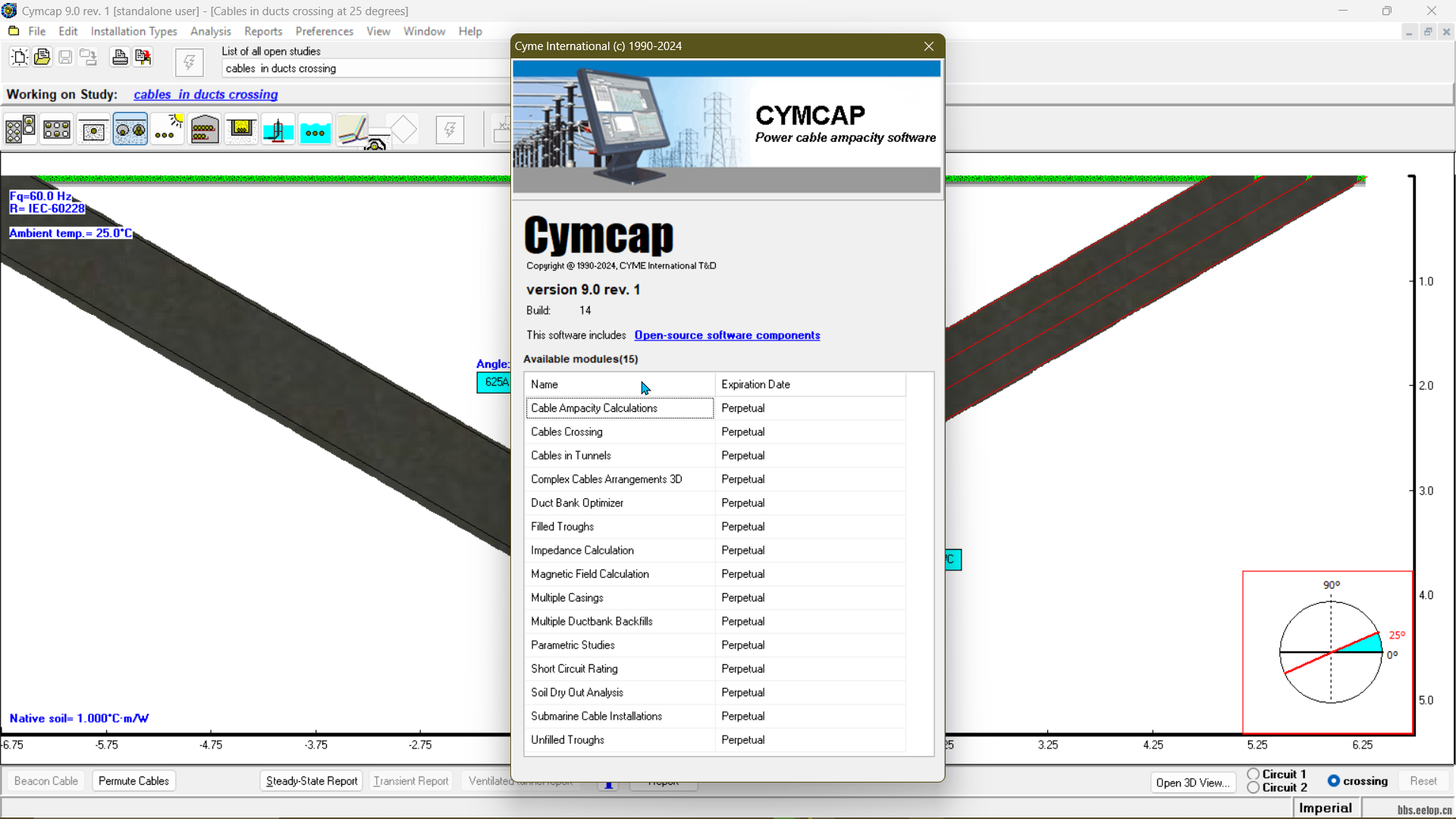Select the buried ducts/pipes installation icon
1456x819 pixels.
point(130,130)
